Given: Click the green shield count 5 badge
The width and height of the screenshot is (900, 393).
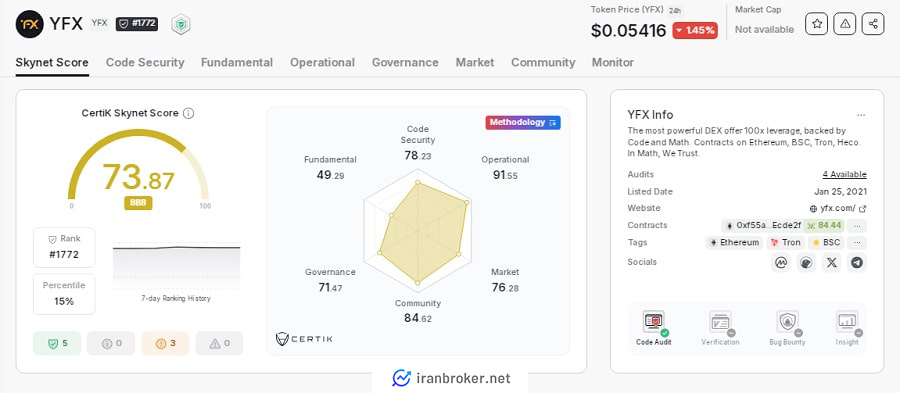Looking at the screenshot, I should click(57, 343).
